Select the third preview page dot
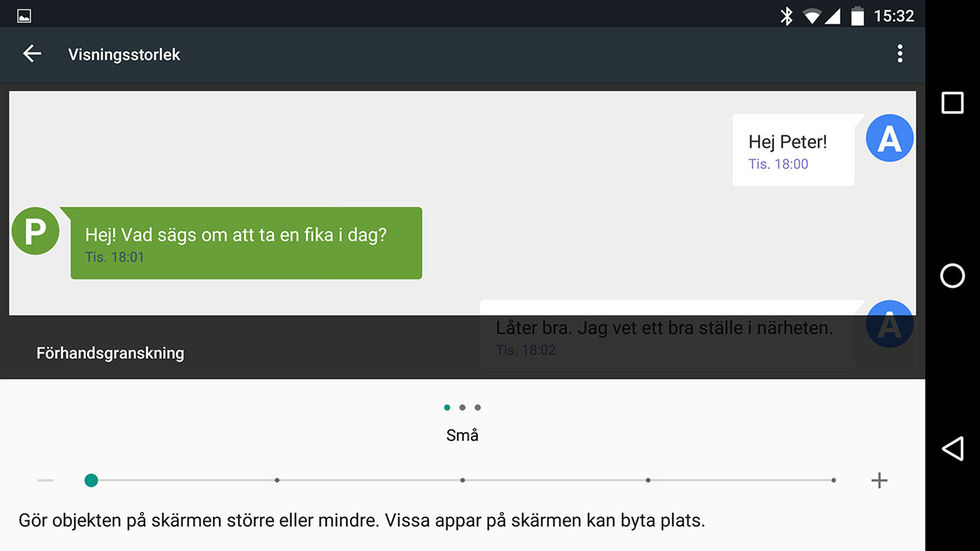 478,408
